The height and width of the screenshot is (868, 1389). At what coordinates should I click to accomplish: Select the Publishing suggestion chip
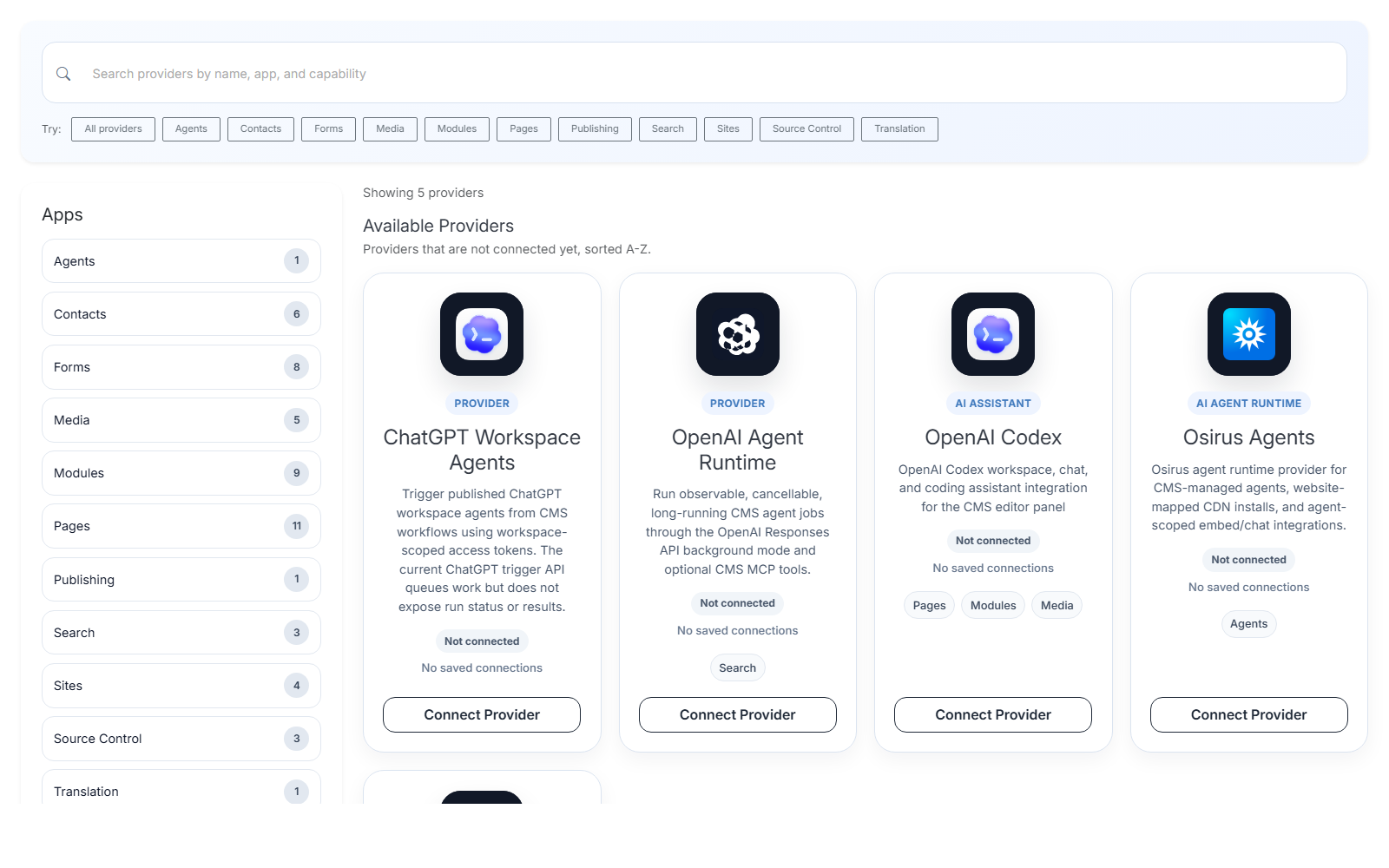pyautogui.click(x=595, y=129)
